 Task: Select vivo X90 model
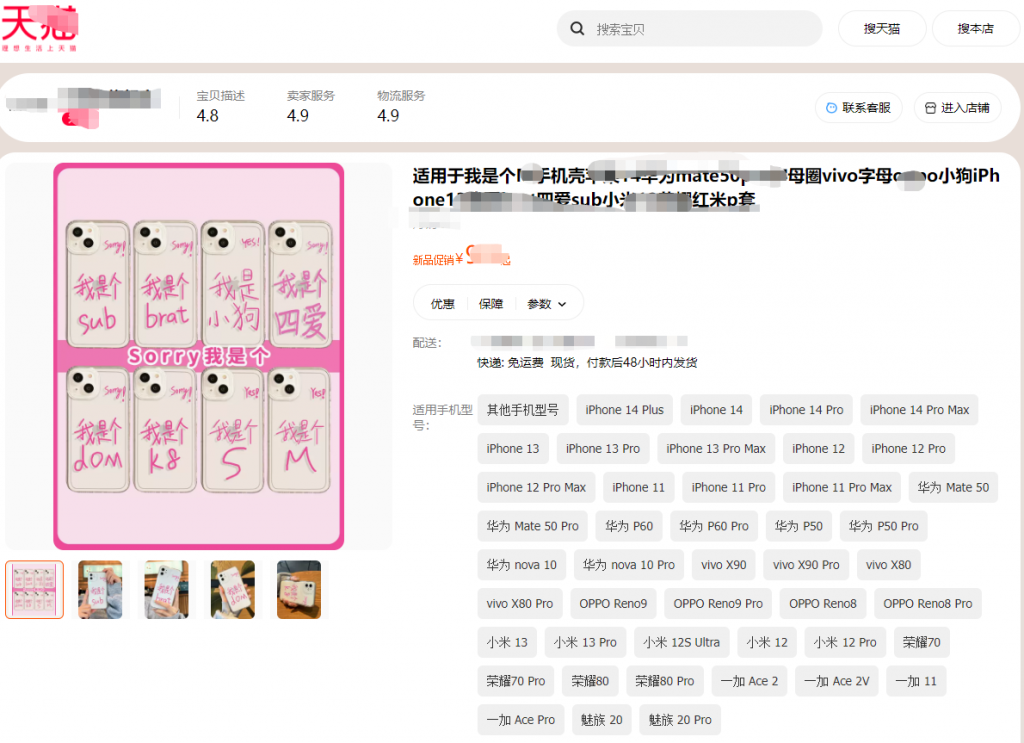tap(724, 565)
